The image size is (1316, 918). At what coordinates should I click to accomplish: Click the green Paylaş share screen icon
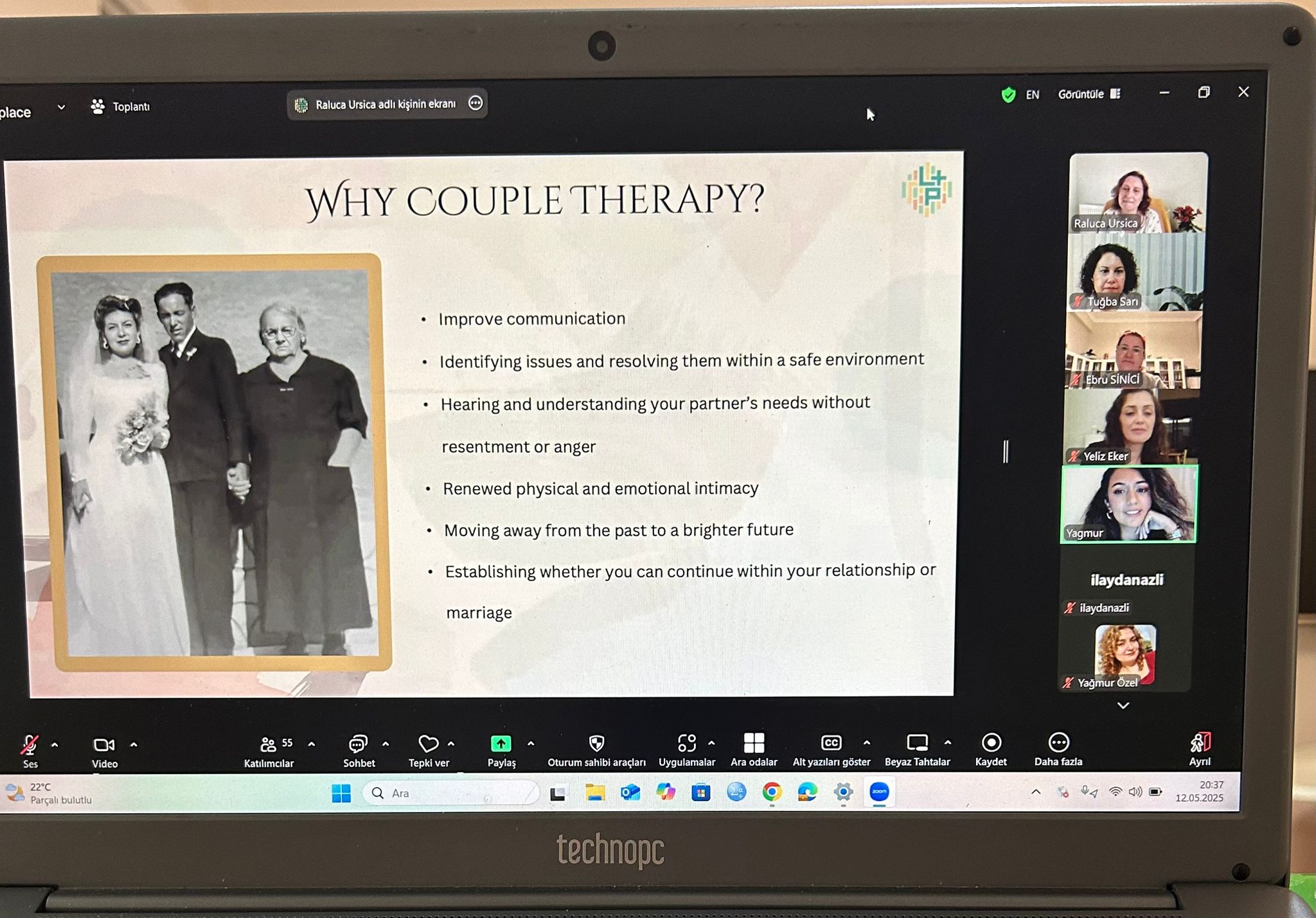click(x=501, y=744)
